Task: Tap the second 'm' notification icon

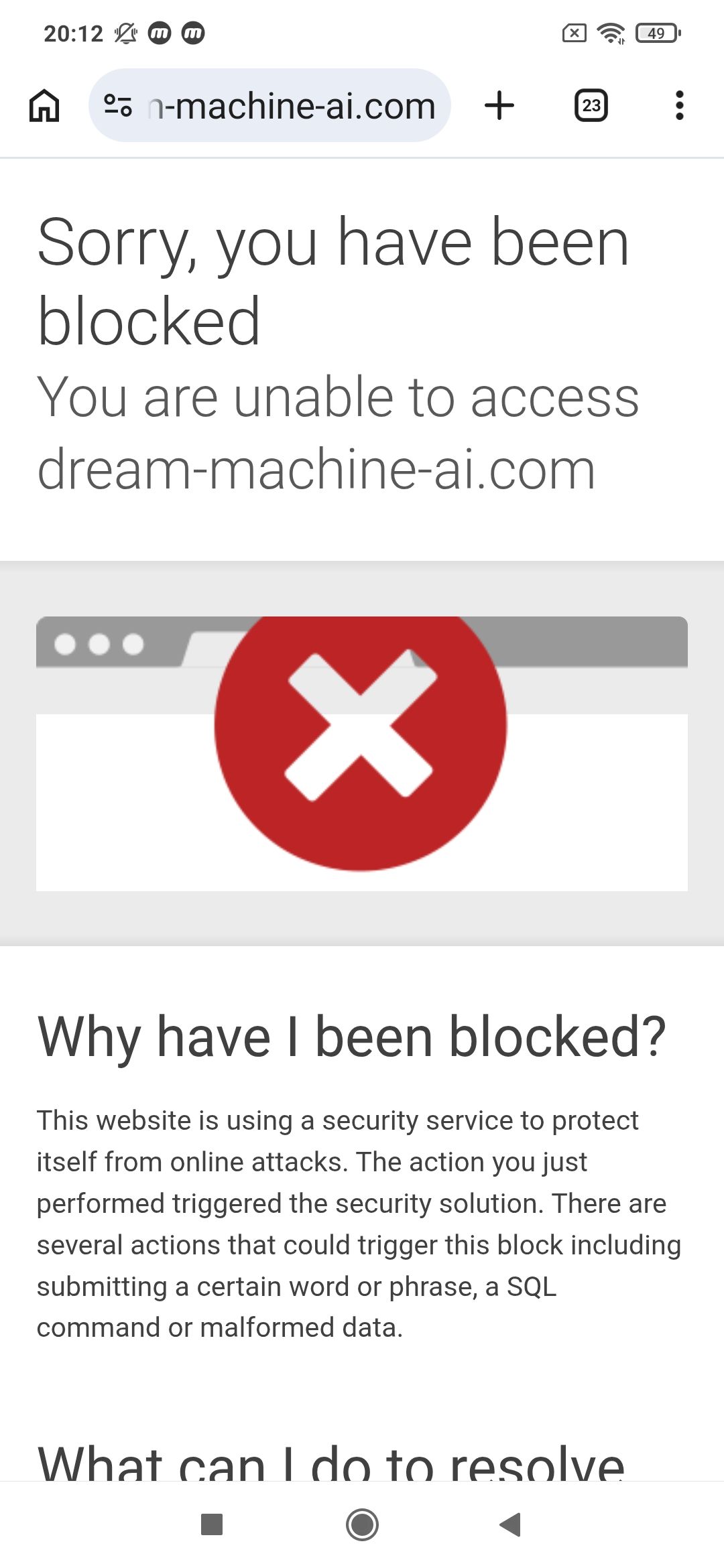Action: (193, 33)
